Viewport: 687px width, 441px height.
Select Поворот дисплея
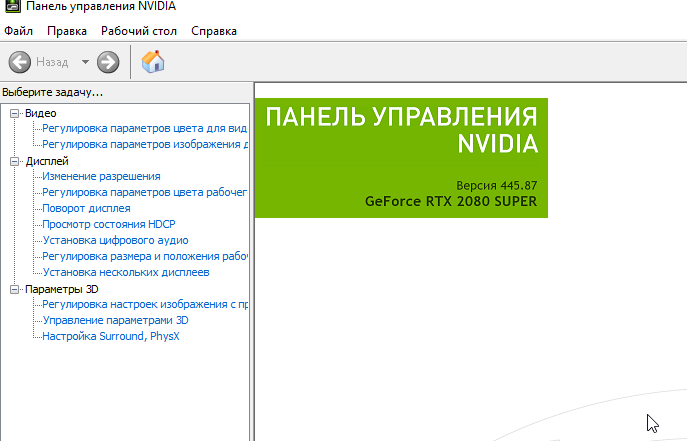86,208
